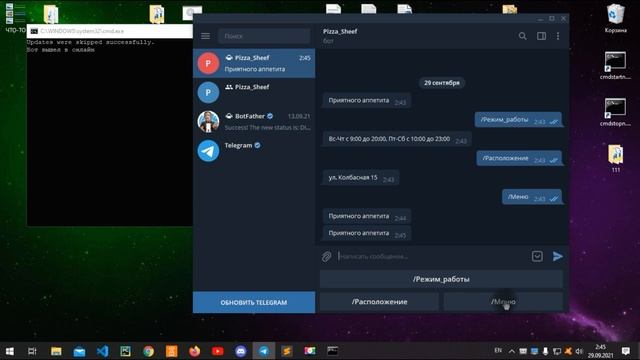Open the Pizza_Sheef group chat in list
Viewport: 640px width, 360px height.
pyautogui.click(x=254, y=92)
